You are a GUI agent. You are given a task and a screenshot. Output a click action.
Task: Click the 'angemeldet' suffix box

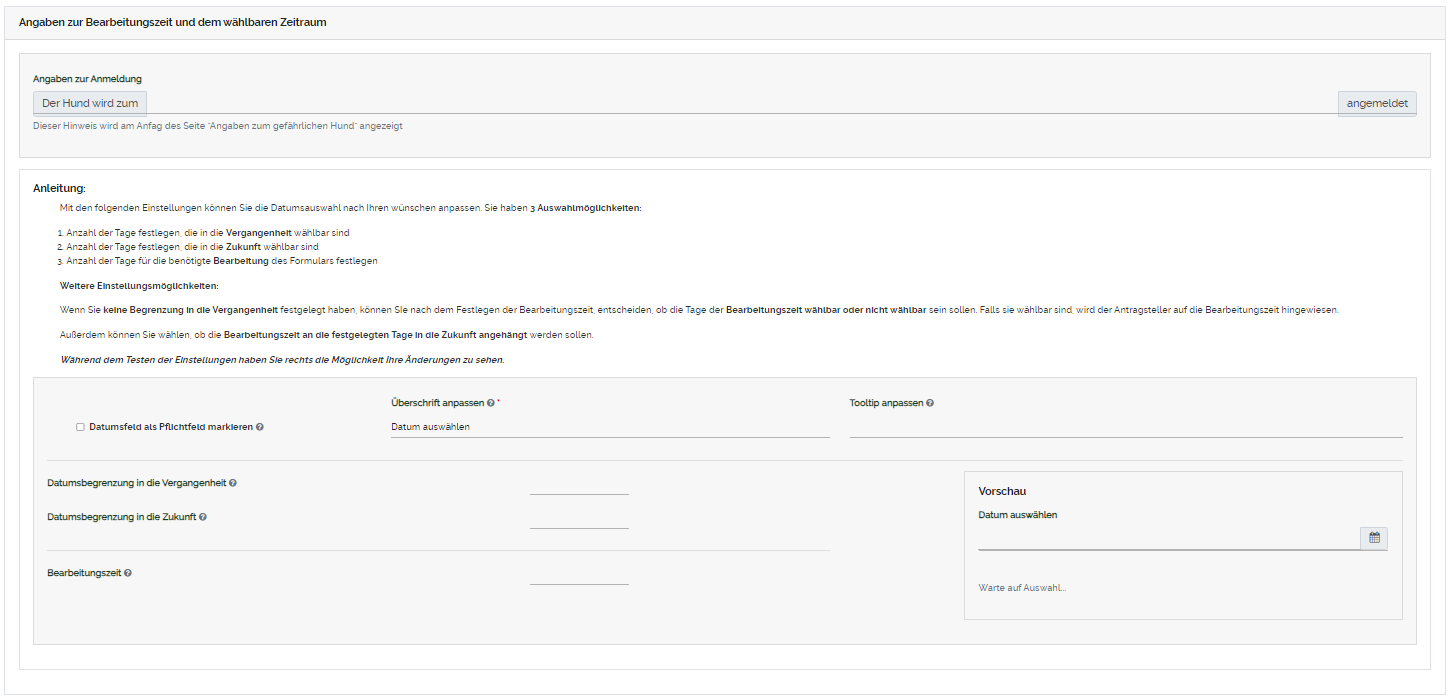click(1377, 103)
